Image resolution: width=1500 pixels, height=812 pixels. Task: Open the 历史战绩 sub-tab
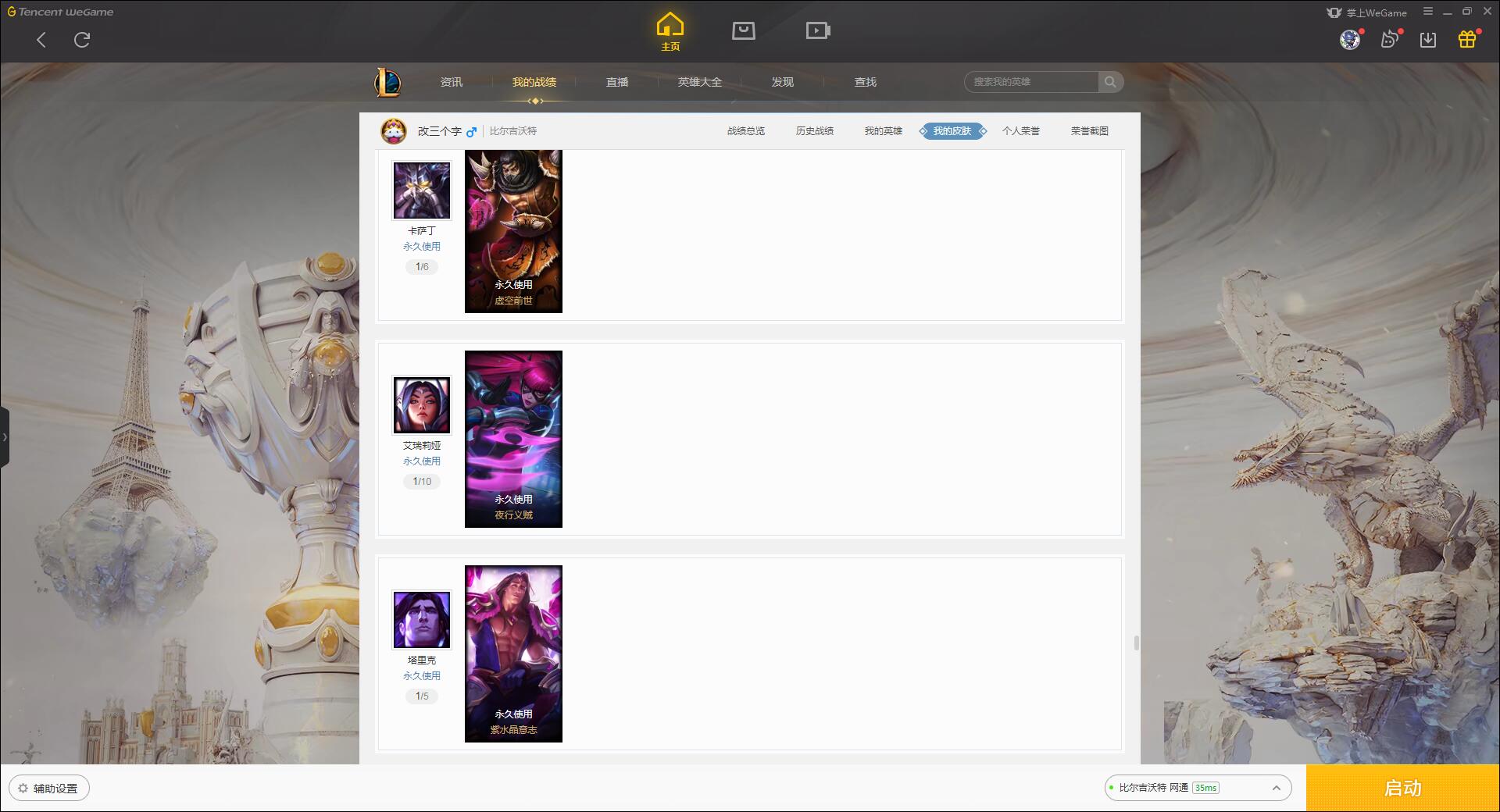[815, 131]
